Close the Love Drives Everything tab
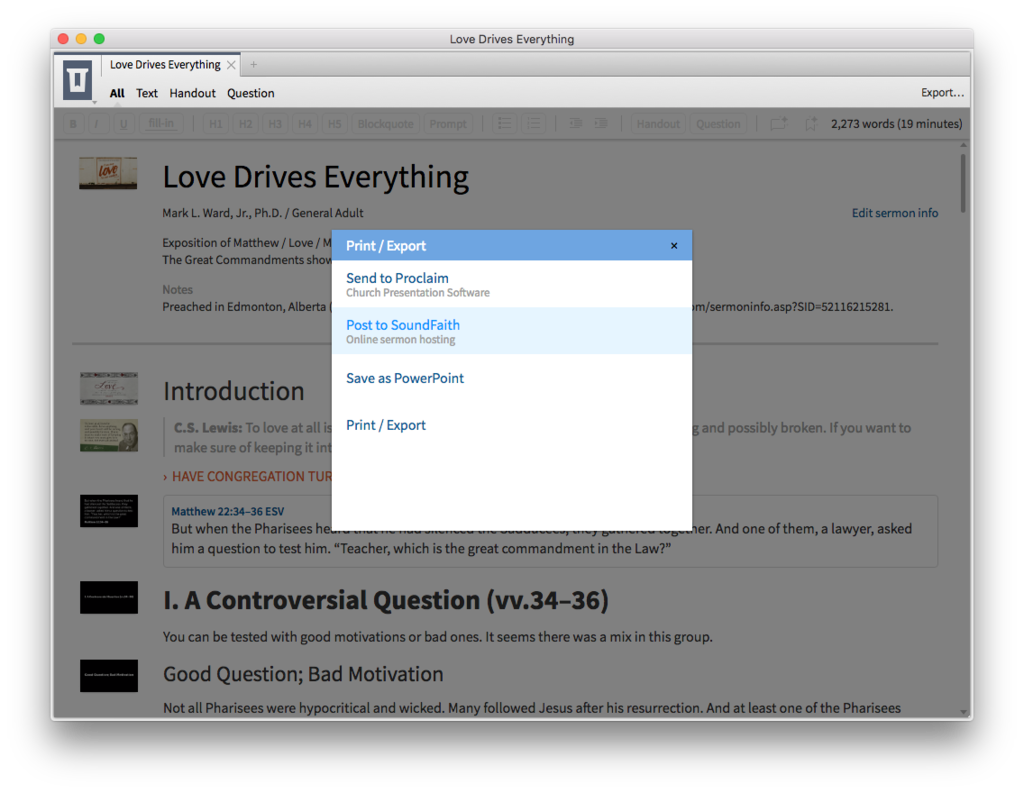Image resolution: width=1024 pixels, height=793 pixels. coord(231,65)
